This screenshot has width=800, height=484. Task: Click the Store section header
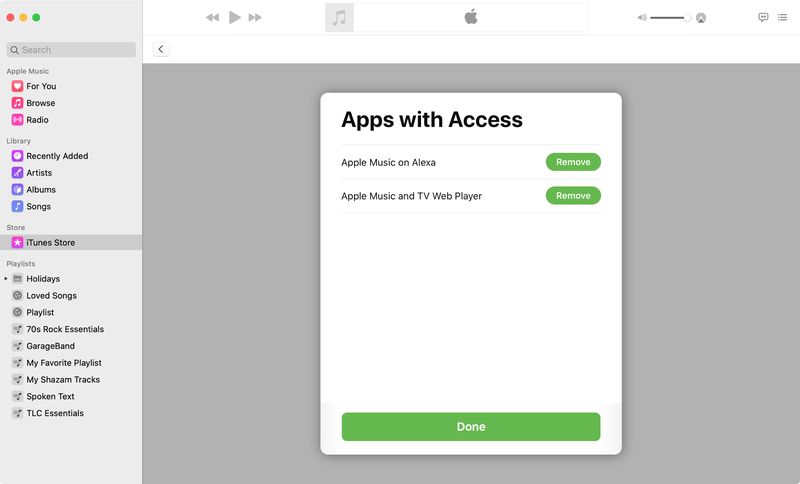(15, 227)
